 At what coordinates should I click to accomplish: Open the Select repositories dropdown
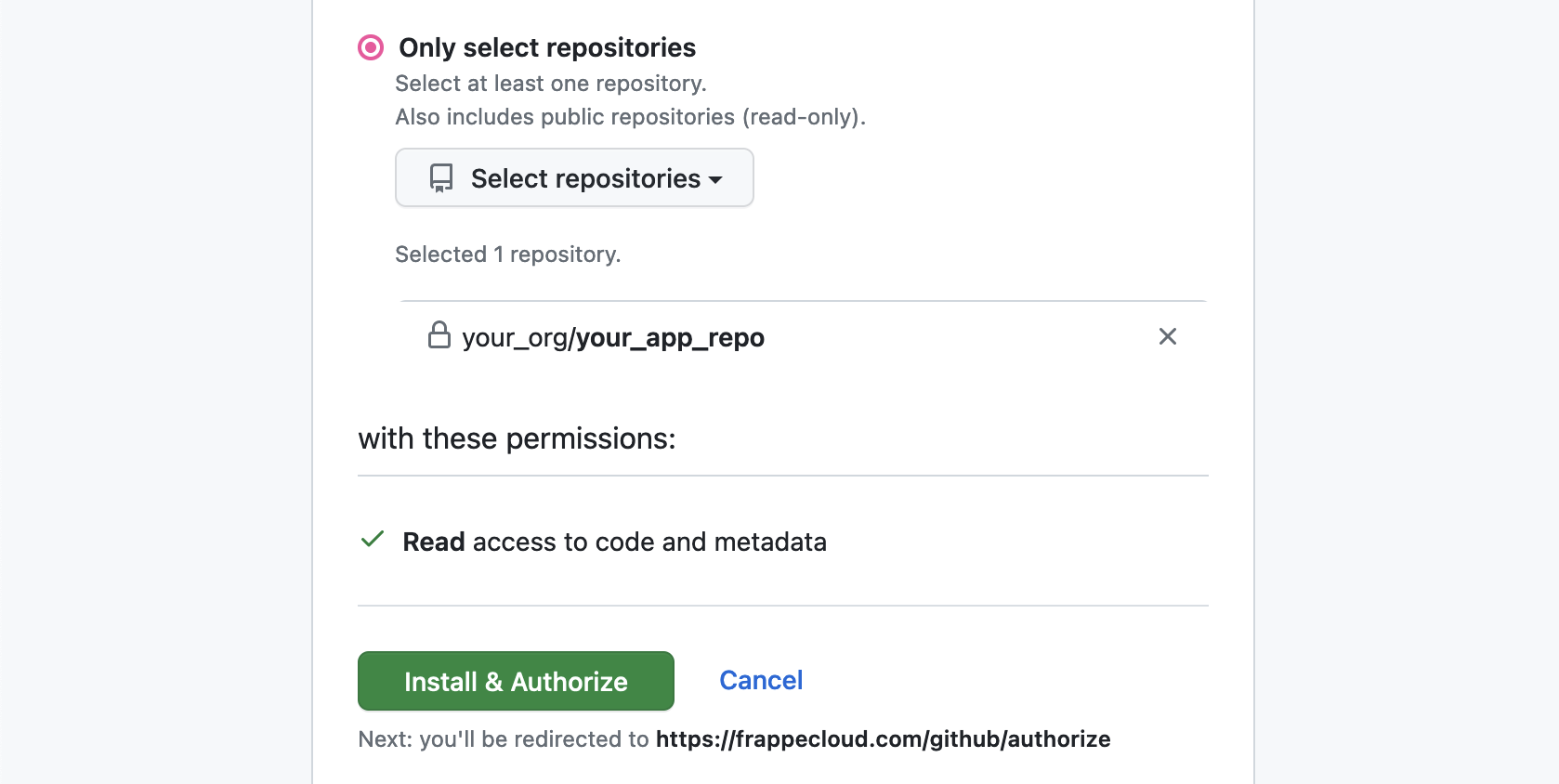[x=574, y=178]
